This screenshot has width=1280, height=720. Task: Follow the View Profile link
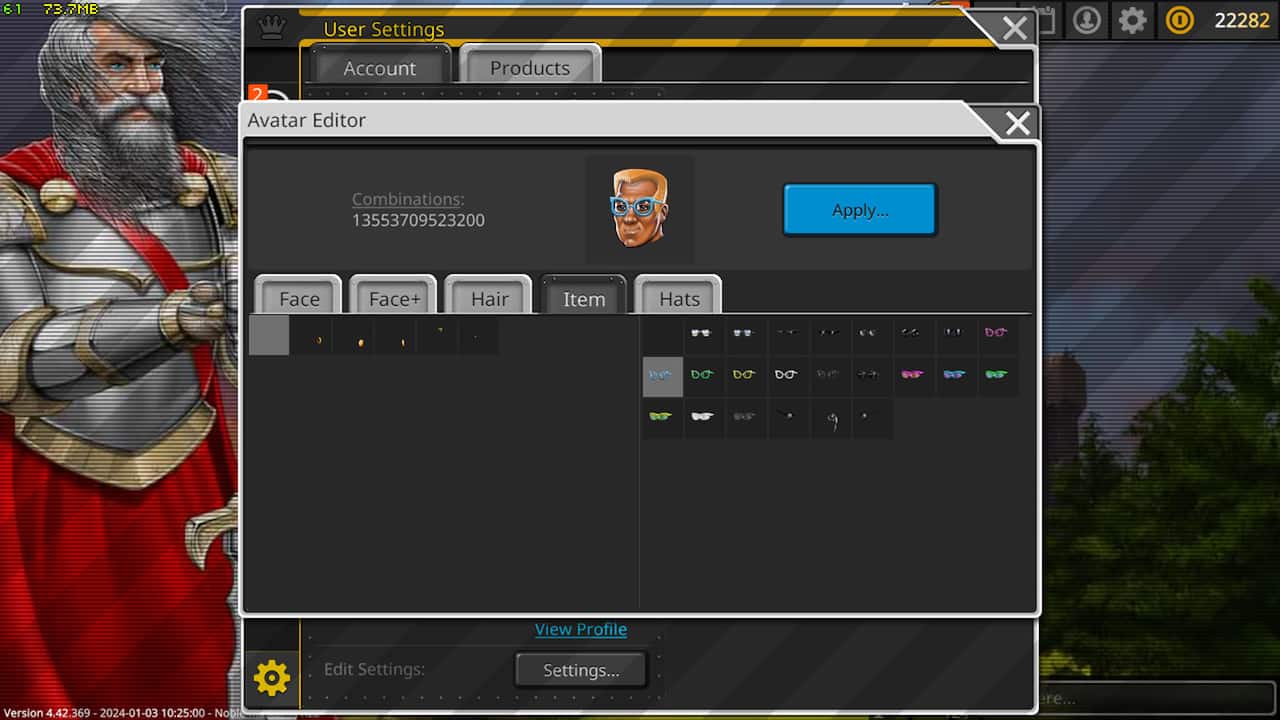pyautogui.click(x=581, y=629)
